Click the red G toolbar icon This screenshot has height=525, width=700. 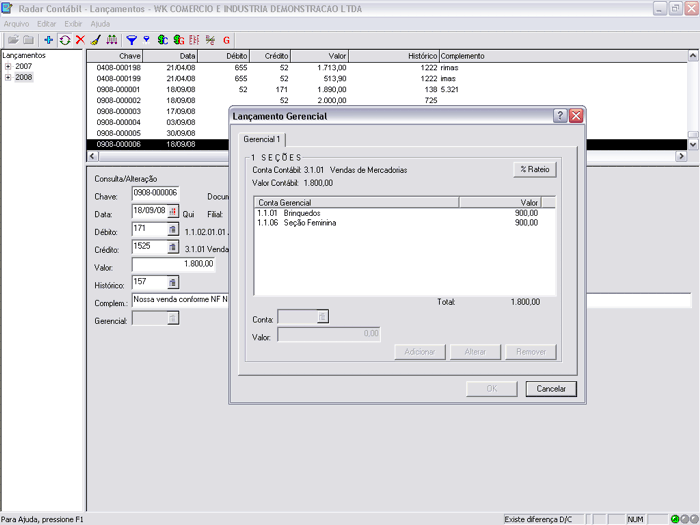tap(227, 40)
